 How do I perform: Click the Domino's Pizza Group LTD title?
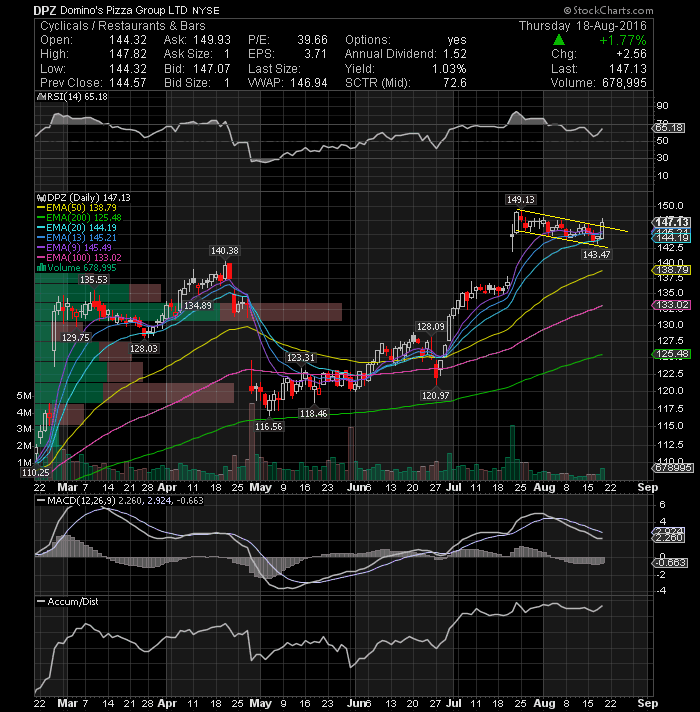[x=124, y=10]
